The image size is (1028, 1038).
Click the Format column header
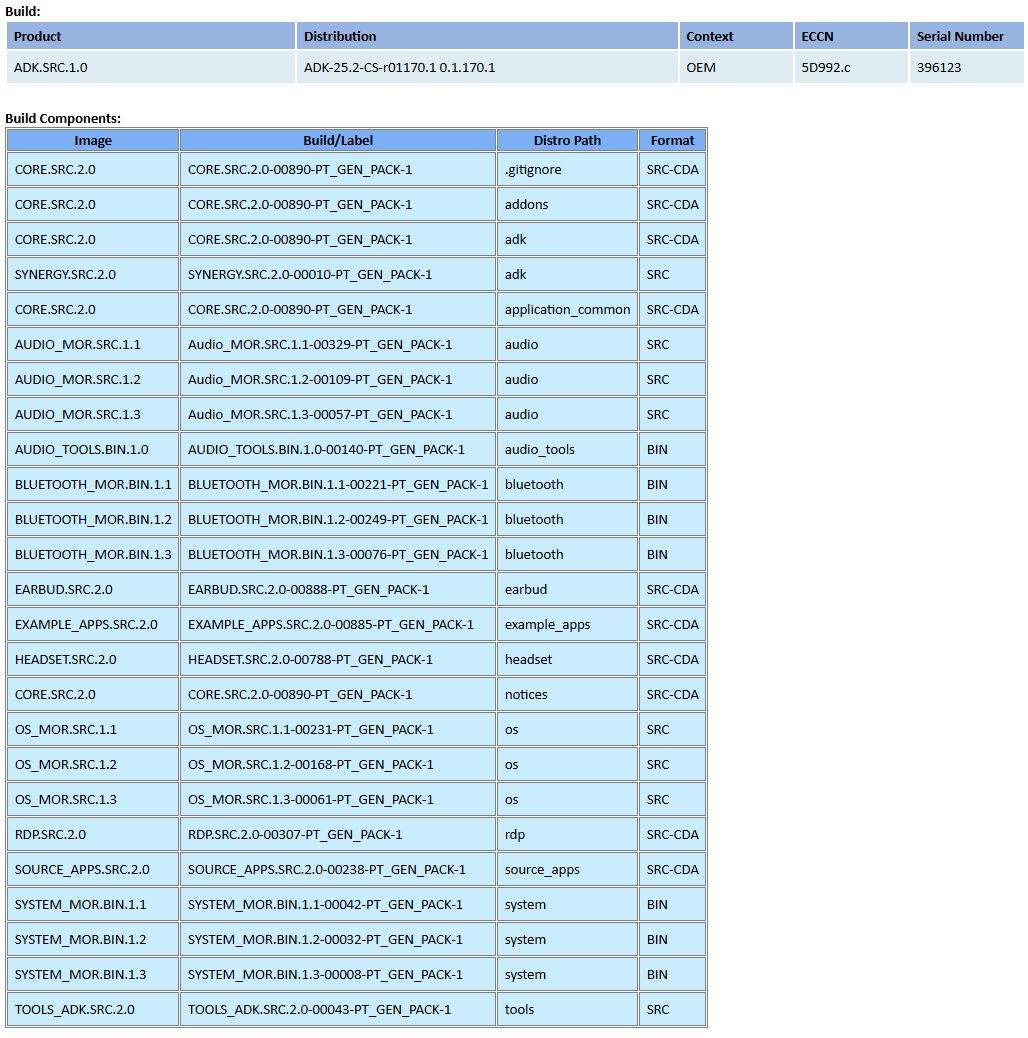pyautogui.click(x=672, y=141)
